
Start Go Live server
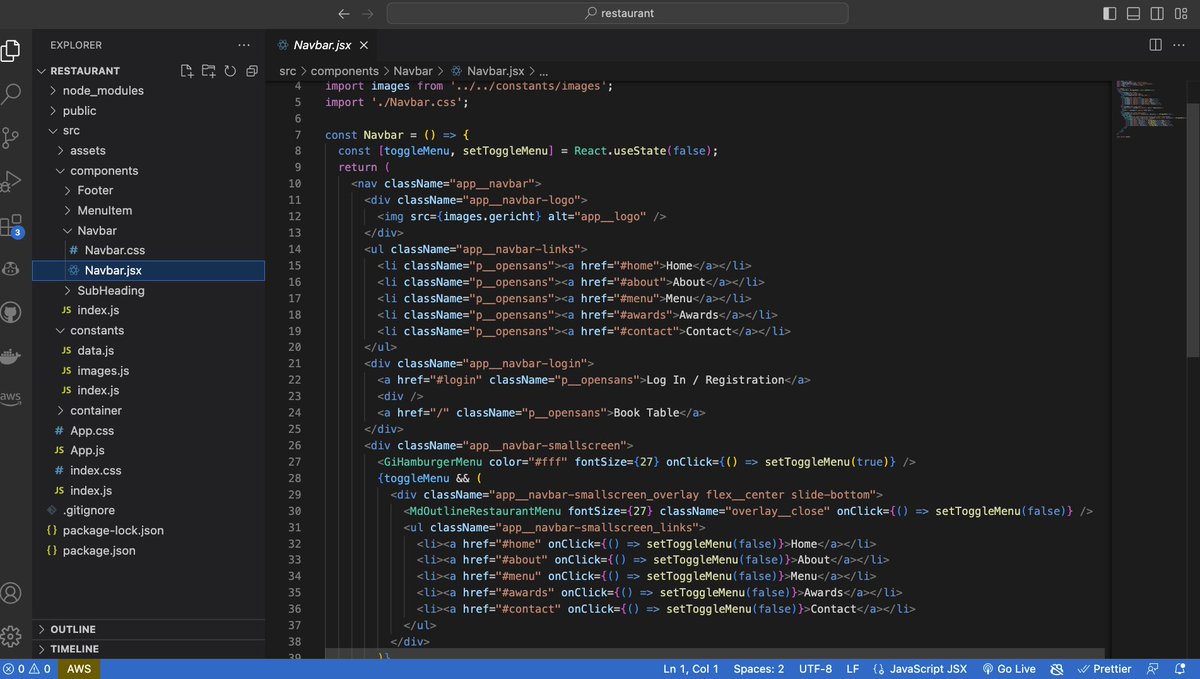[1008, 669]
